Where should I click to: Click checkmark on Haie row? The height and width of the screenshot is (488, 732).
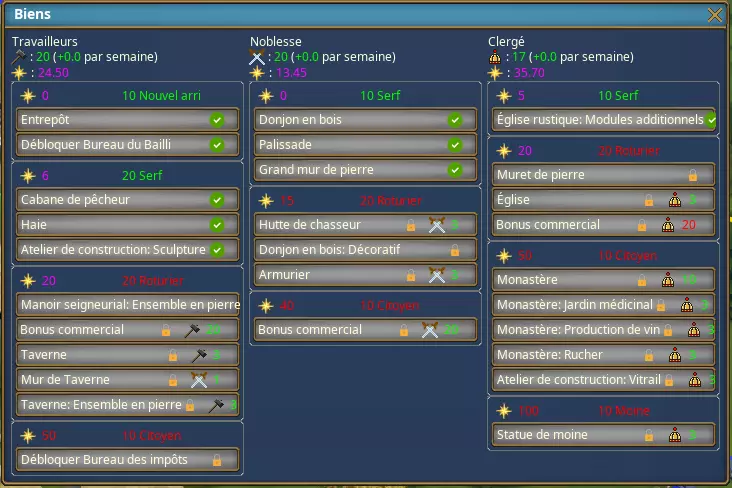[217, 225]
